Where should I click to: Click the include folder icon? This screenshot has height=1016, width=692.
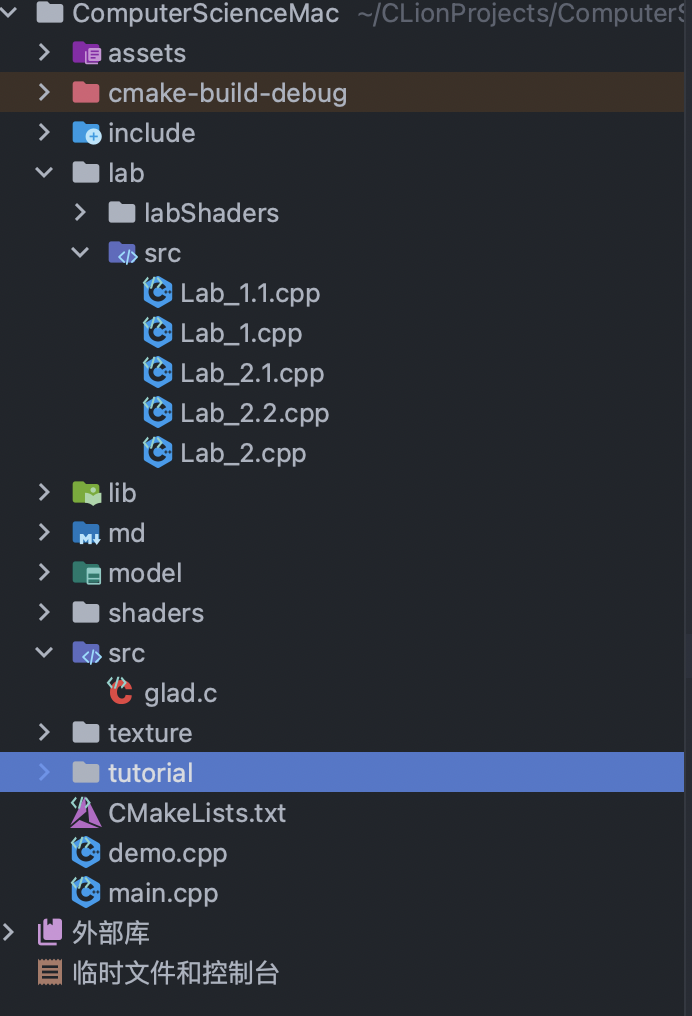[86, 133]
